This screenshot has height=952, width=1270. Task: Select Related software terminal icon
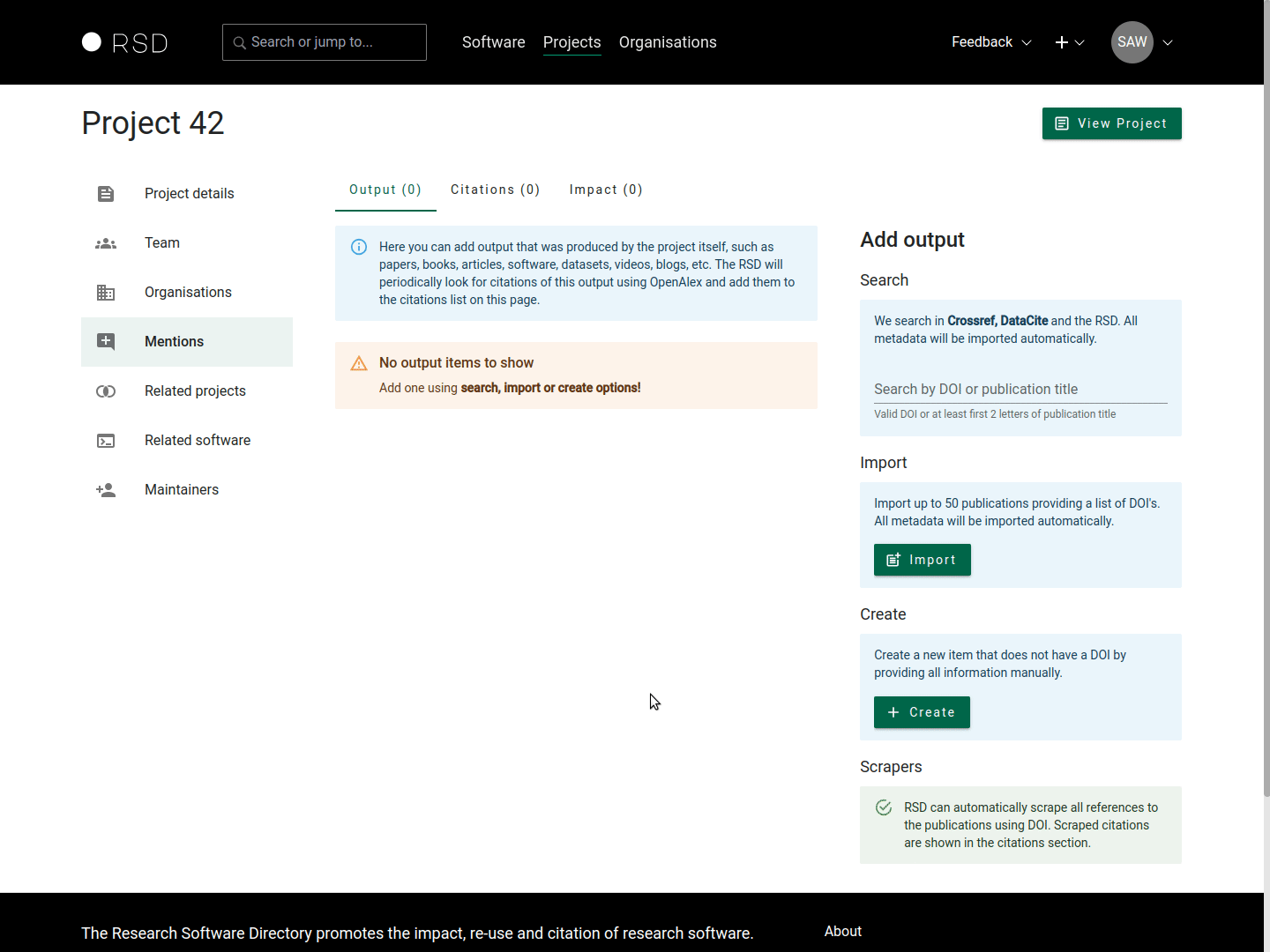(106, 441)
